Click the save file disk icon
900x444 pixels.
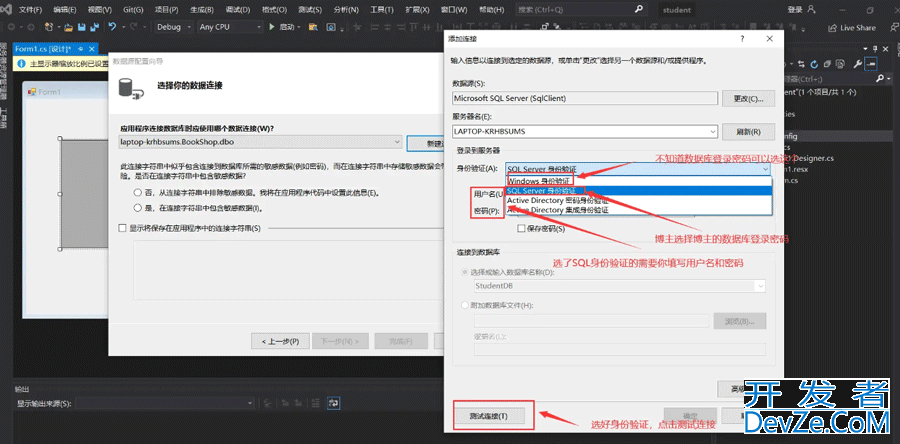click(82, 27)
